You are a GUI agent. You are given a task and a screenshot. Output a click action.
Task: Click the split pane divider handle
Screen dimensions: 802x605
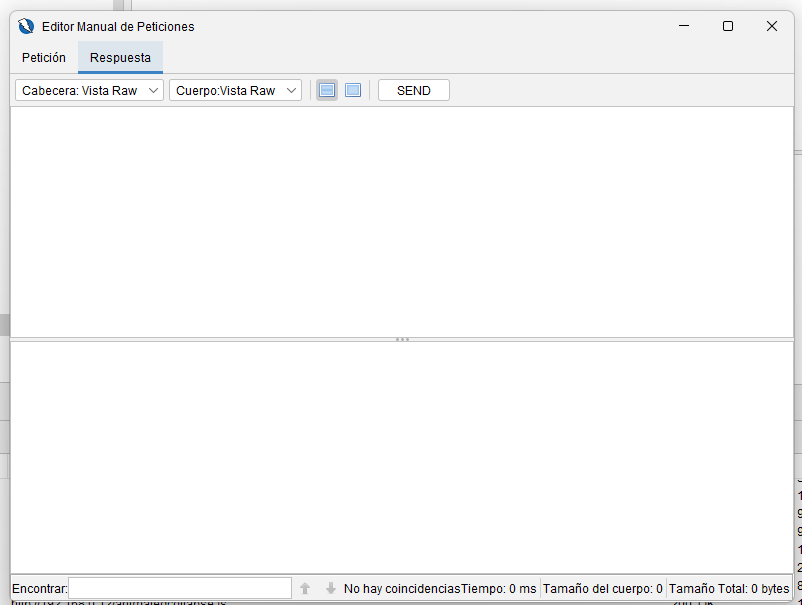point(402,339)
